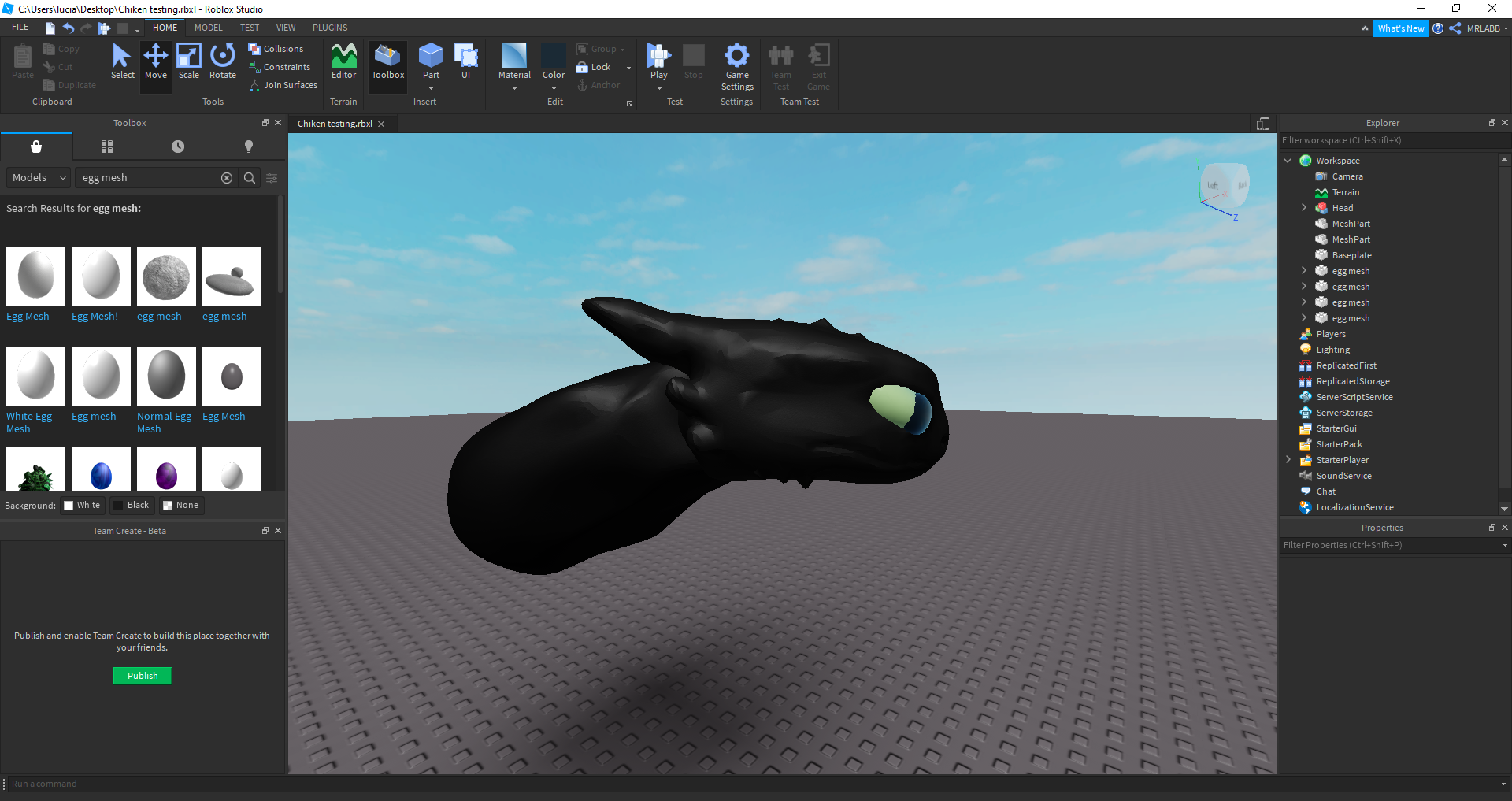Image resolution: width=1512 pixels, height=801 pixels.
Task: Select Lighting in the Explorer
Action: 1332,350
